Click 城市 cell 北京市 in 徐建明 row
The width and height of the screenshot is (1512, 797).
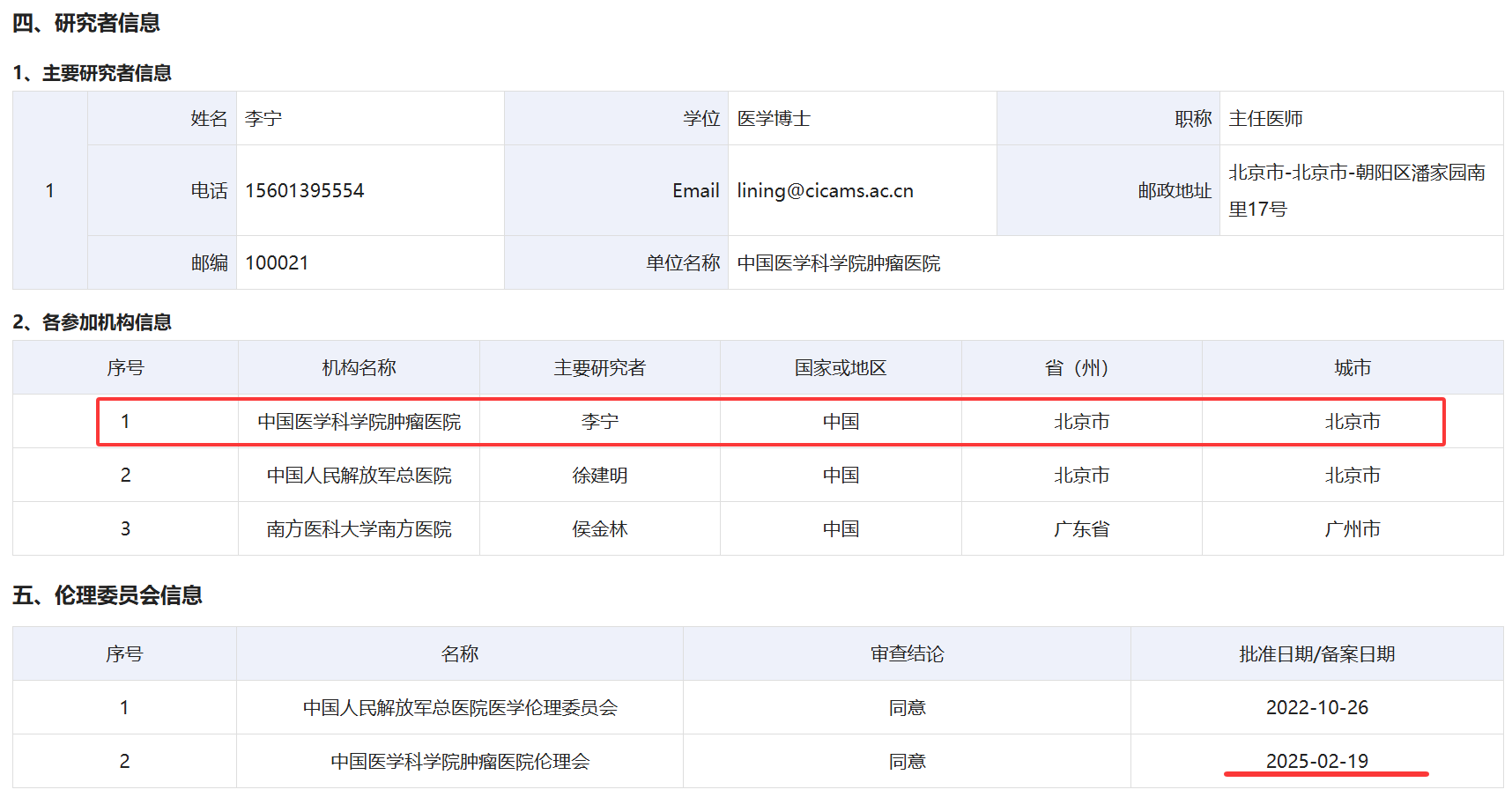[x=1353, y=475]
